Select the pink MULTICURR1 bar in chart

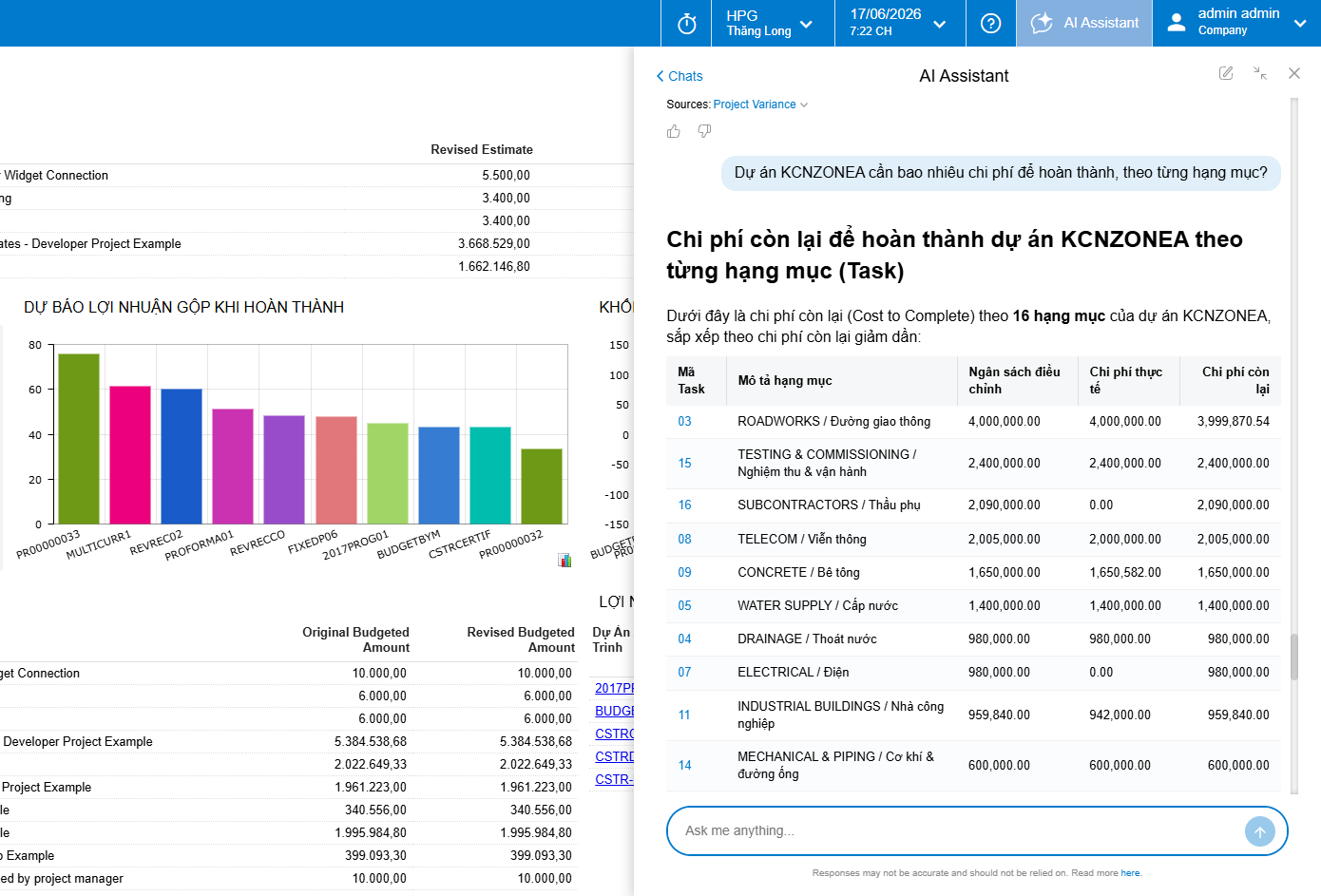coord(130,455)
